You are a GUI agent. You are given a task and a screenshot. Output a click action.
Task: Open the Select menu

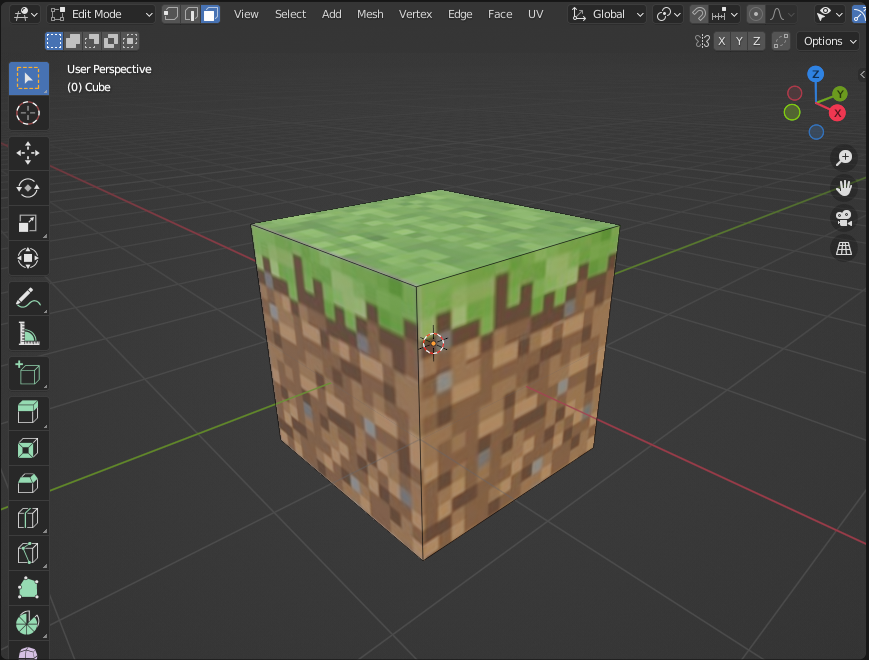click(x=290, y=14)
